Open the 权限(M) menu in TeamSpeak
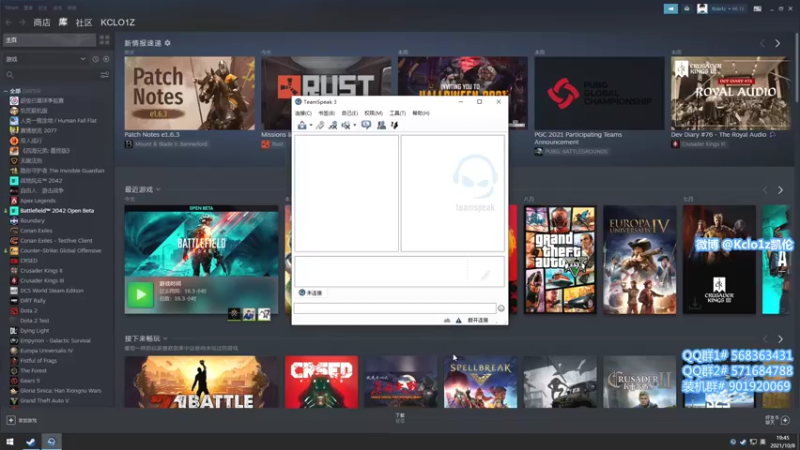The image size is (800, 450). [373, 113]
